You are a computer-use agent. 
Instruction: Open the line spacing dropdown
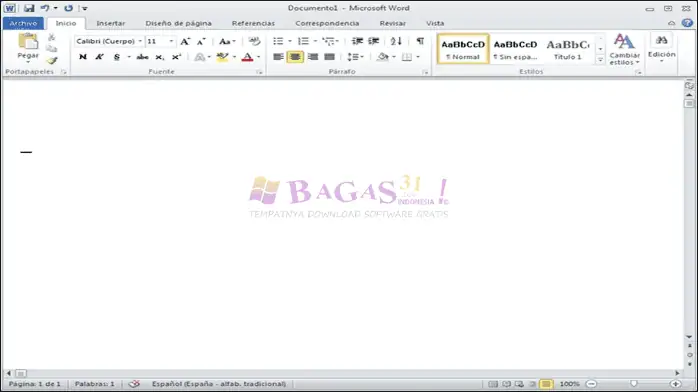tap(355, 57)
